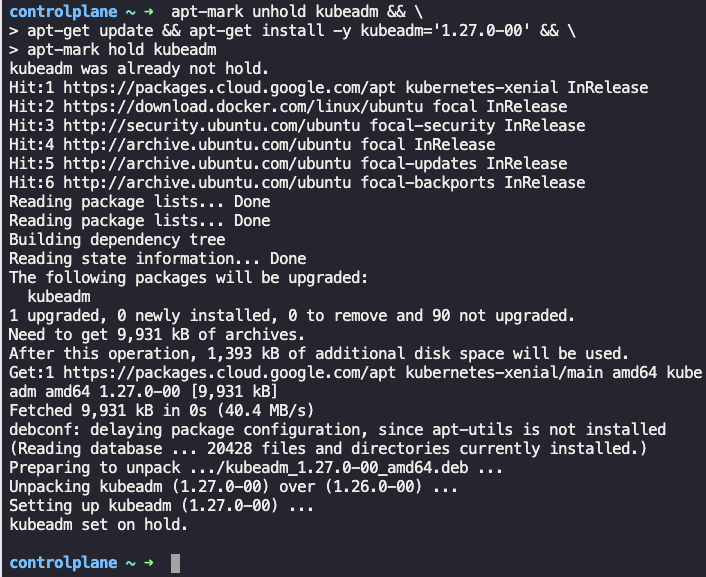Click the tilde directory in the bottom prompt
Image resolution: width=706 pixels, height=577 pixels.
[127, 563]
